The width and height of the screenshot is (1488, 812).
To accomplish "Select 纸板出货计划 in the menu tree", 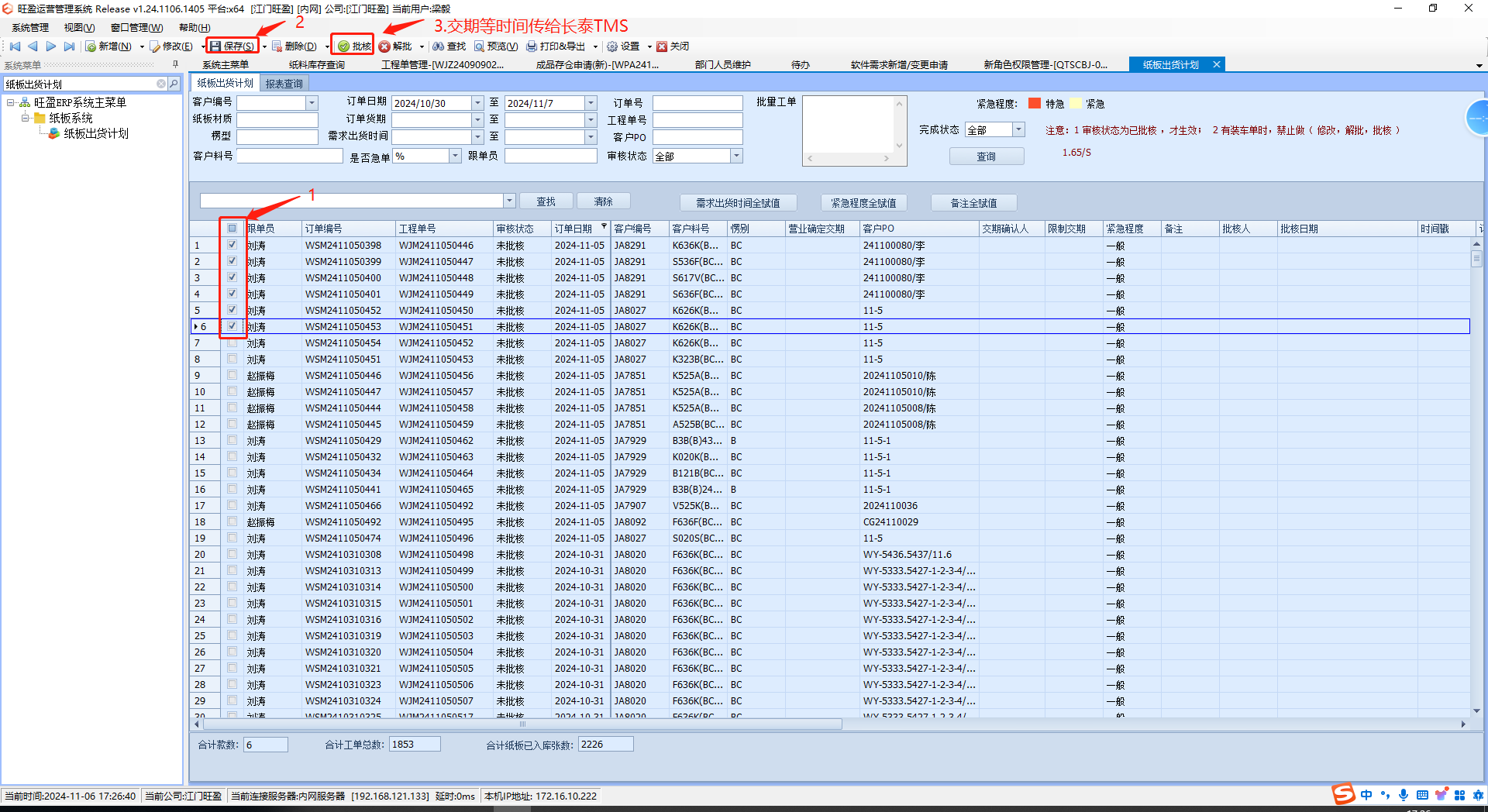I will tap(96, 134).
